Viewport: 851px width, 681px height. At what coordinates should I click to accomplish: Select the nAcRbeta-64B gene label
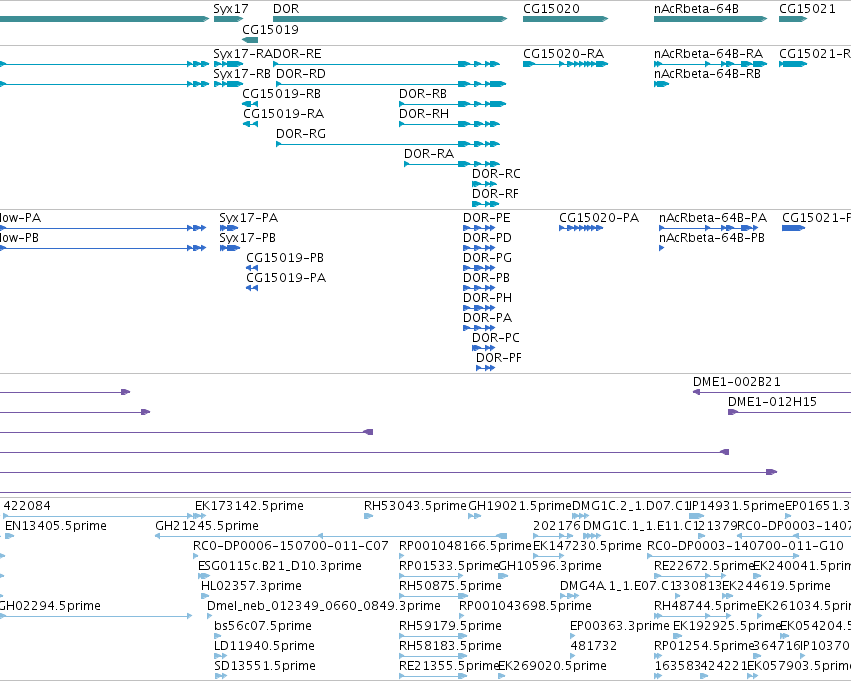(696, 9)
